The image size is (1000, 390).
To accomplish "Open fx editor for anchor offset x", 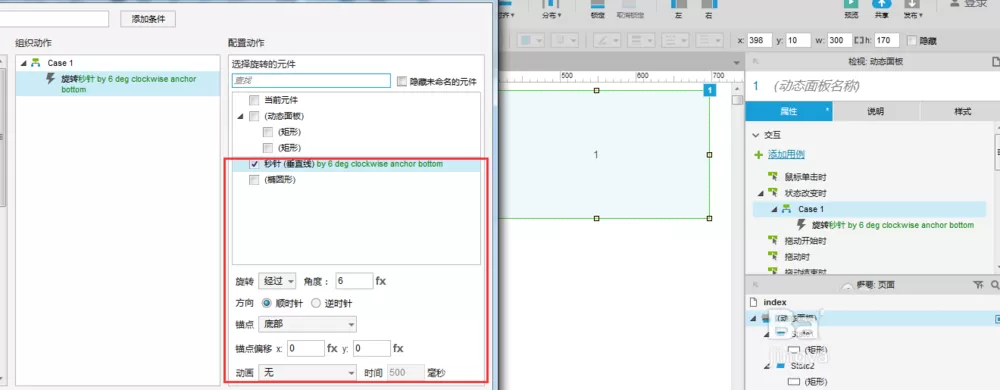I will pos(332,349).
